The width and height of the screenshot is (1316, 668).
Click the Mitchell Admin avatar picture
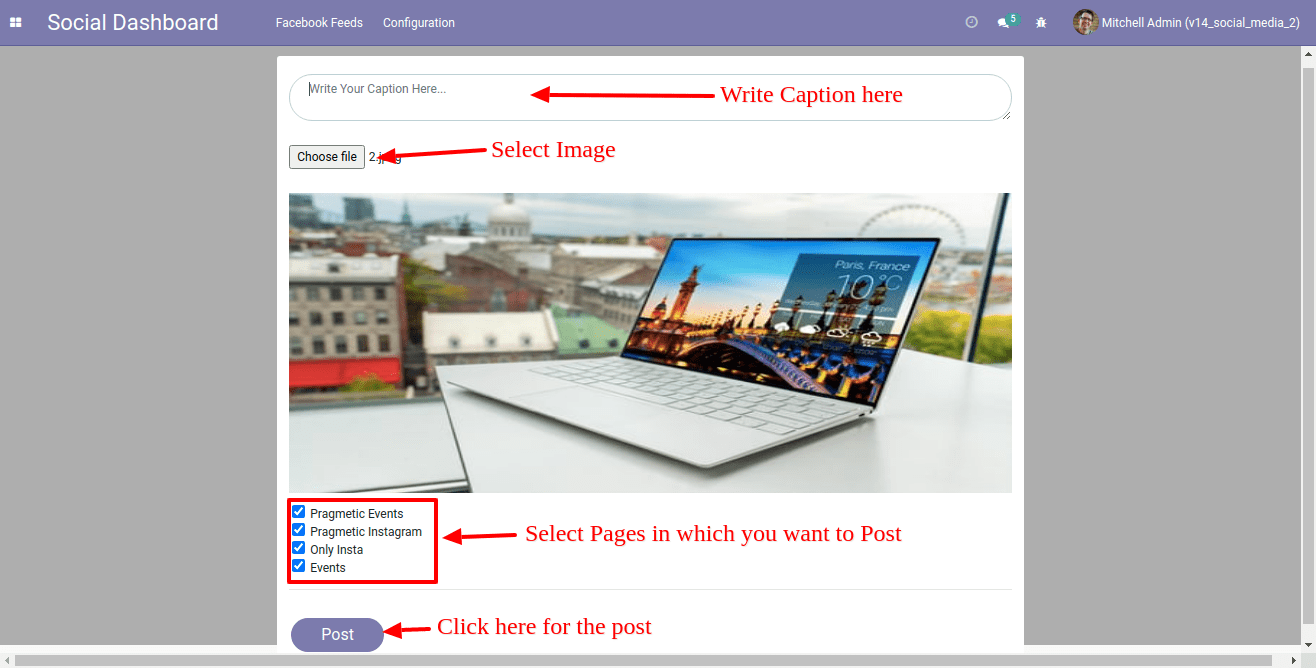tap(1085, 22)
